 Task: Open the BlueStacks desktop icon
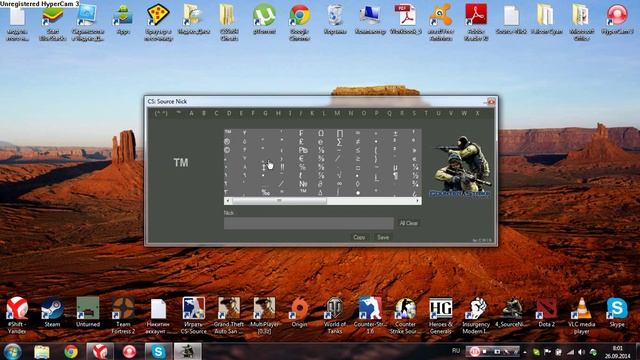[x=52, y=22]
